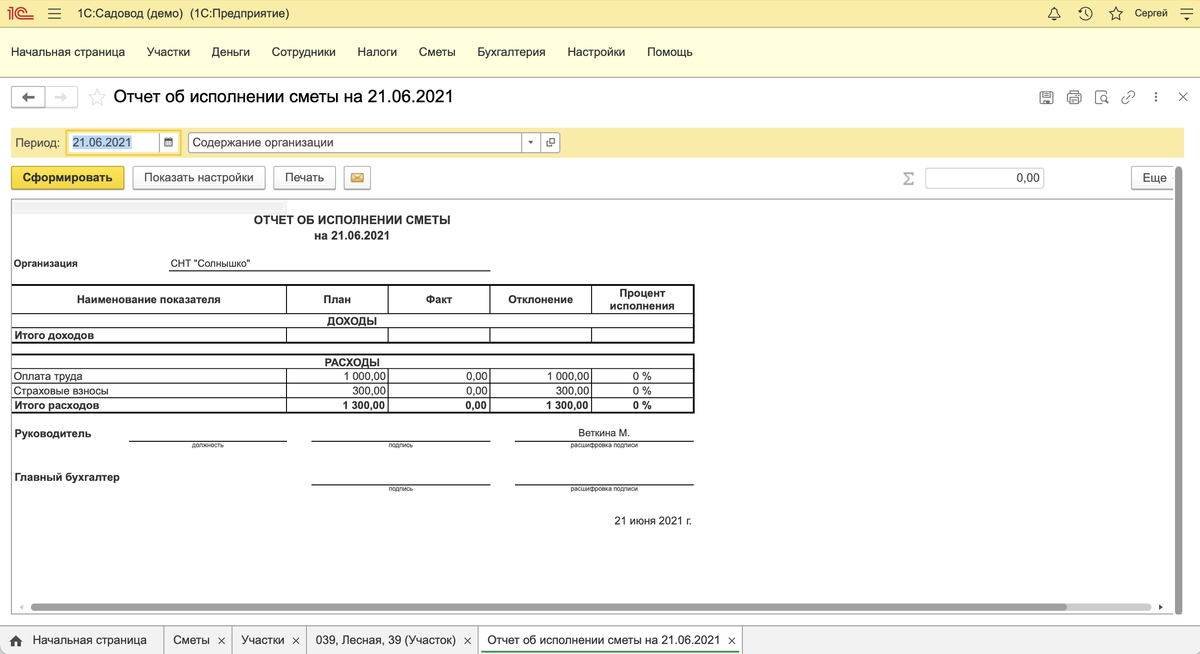The height and width of the screenshot is (654, 1200).
Task: Open the Сотрудники menu
Action: click(304, 52)
